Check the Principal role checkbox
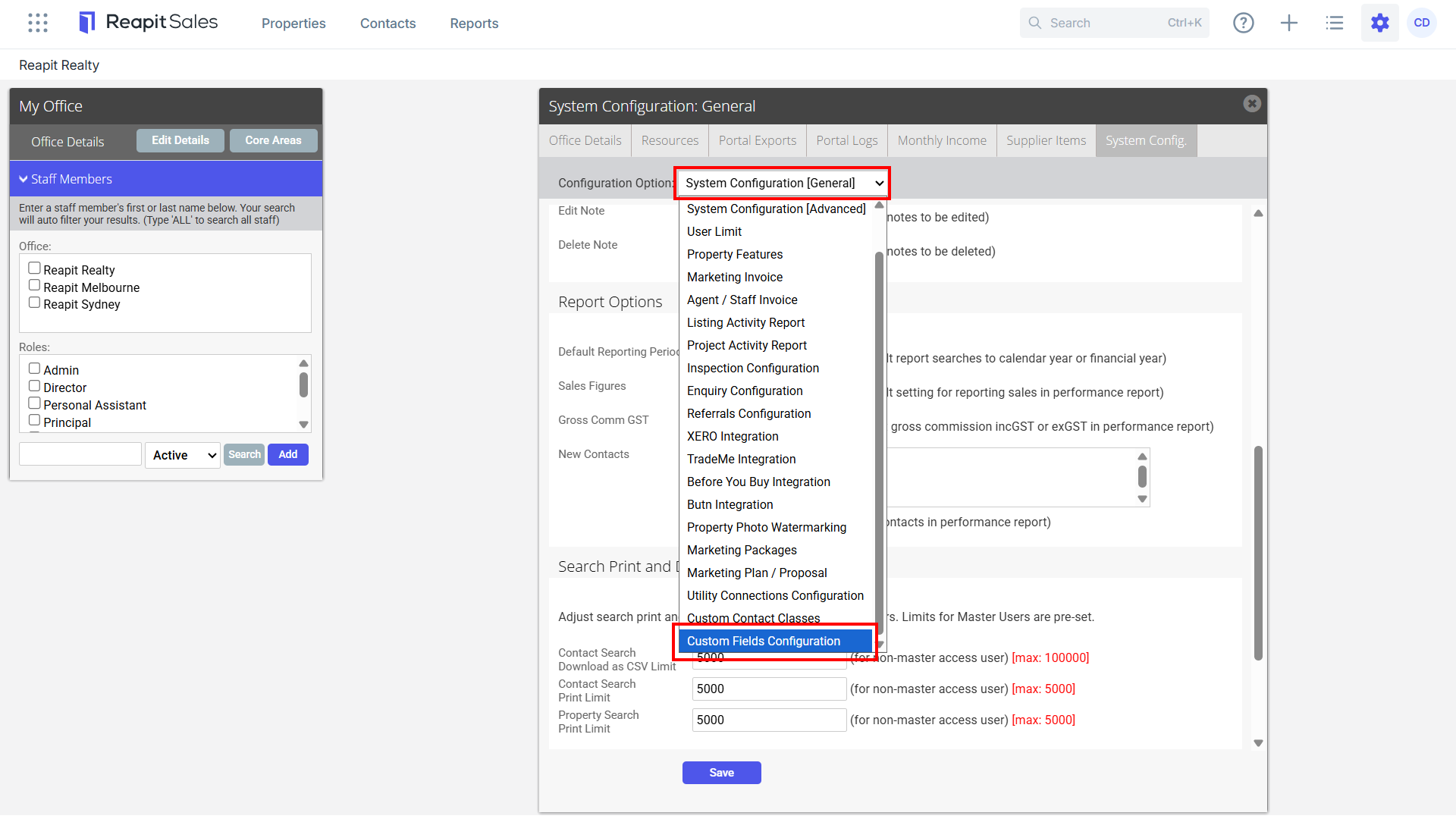 34,421
